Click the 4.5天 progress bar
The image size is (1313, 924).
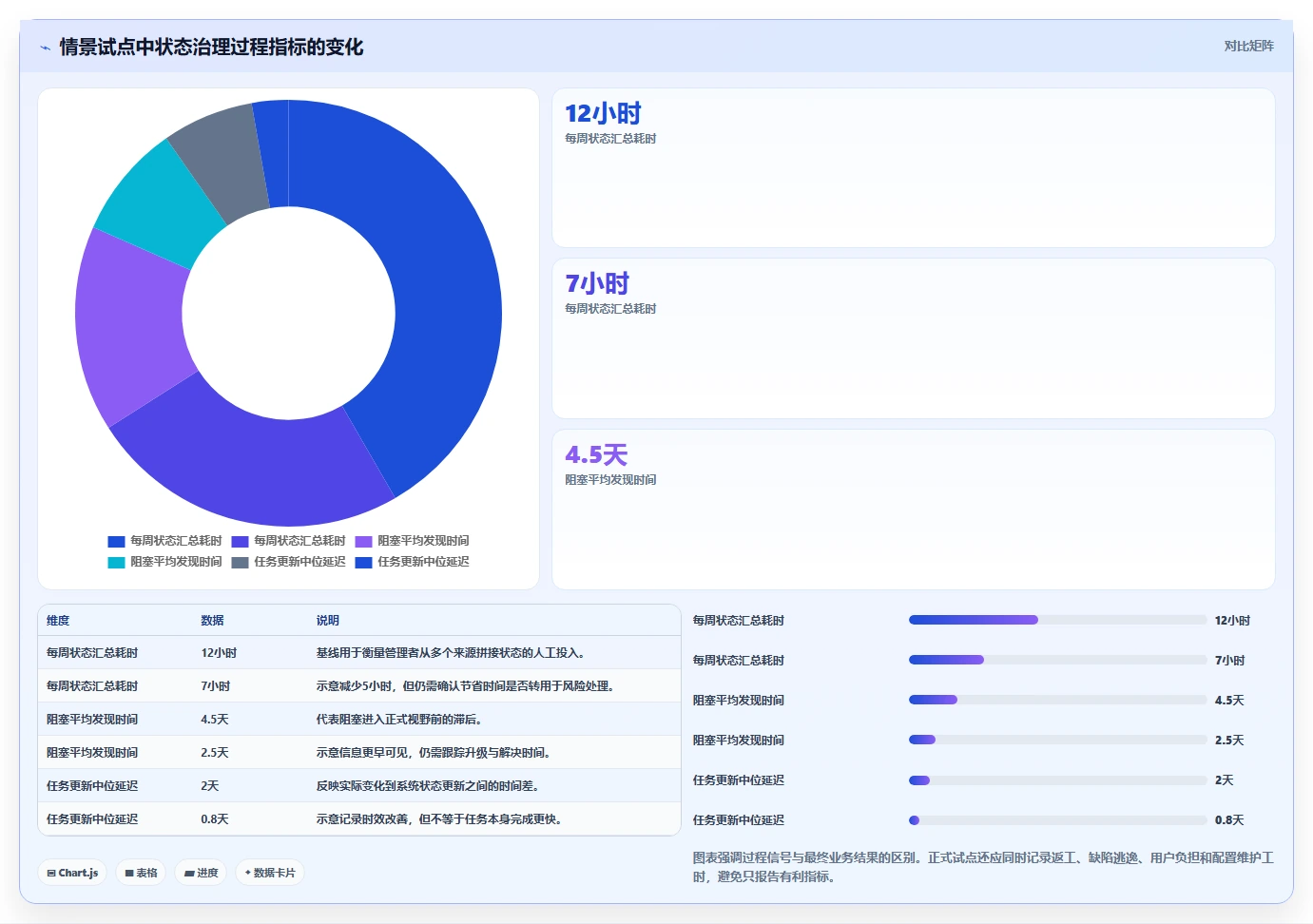[x=1057, y=700]
